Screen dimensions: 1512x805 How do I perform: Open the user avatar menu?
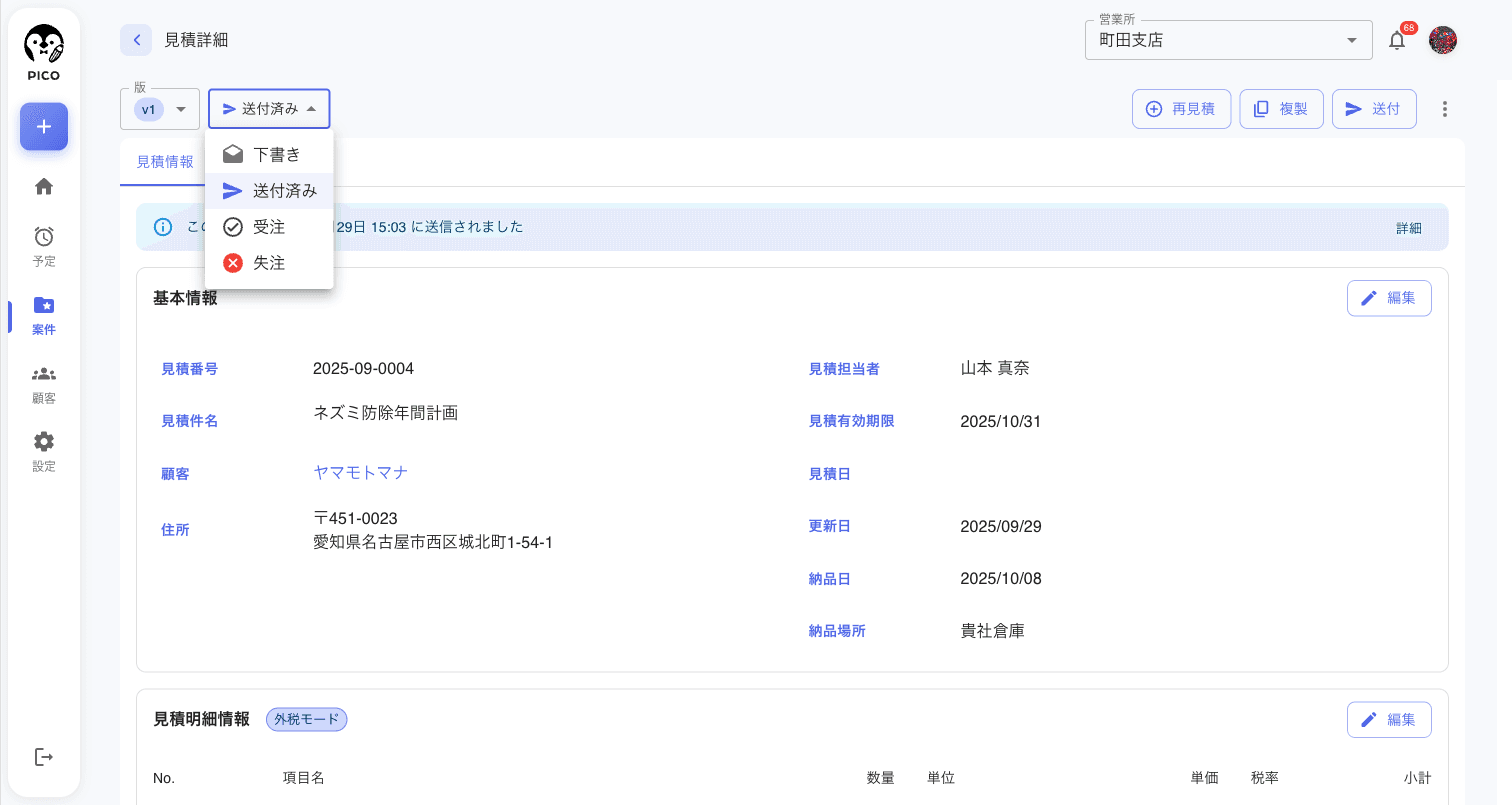pyautogui.click(x=1443, y=40)
